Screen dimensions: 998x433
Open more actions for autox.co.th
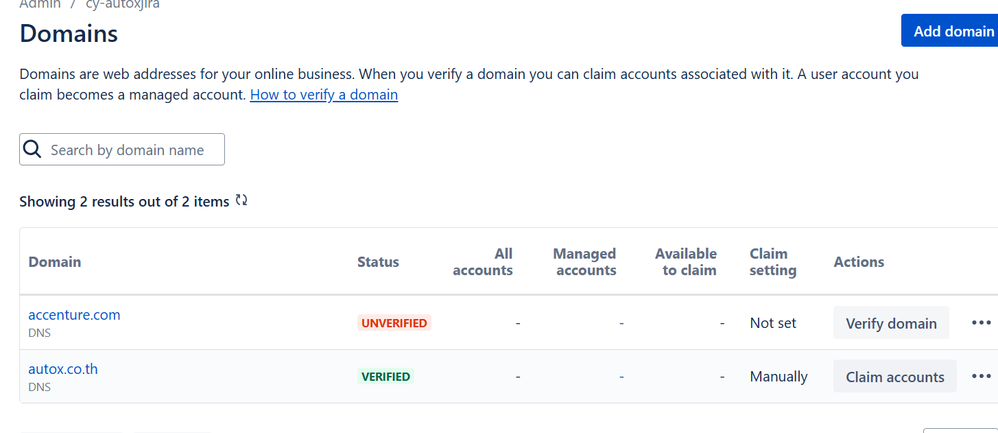[981, 376]
